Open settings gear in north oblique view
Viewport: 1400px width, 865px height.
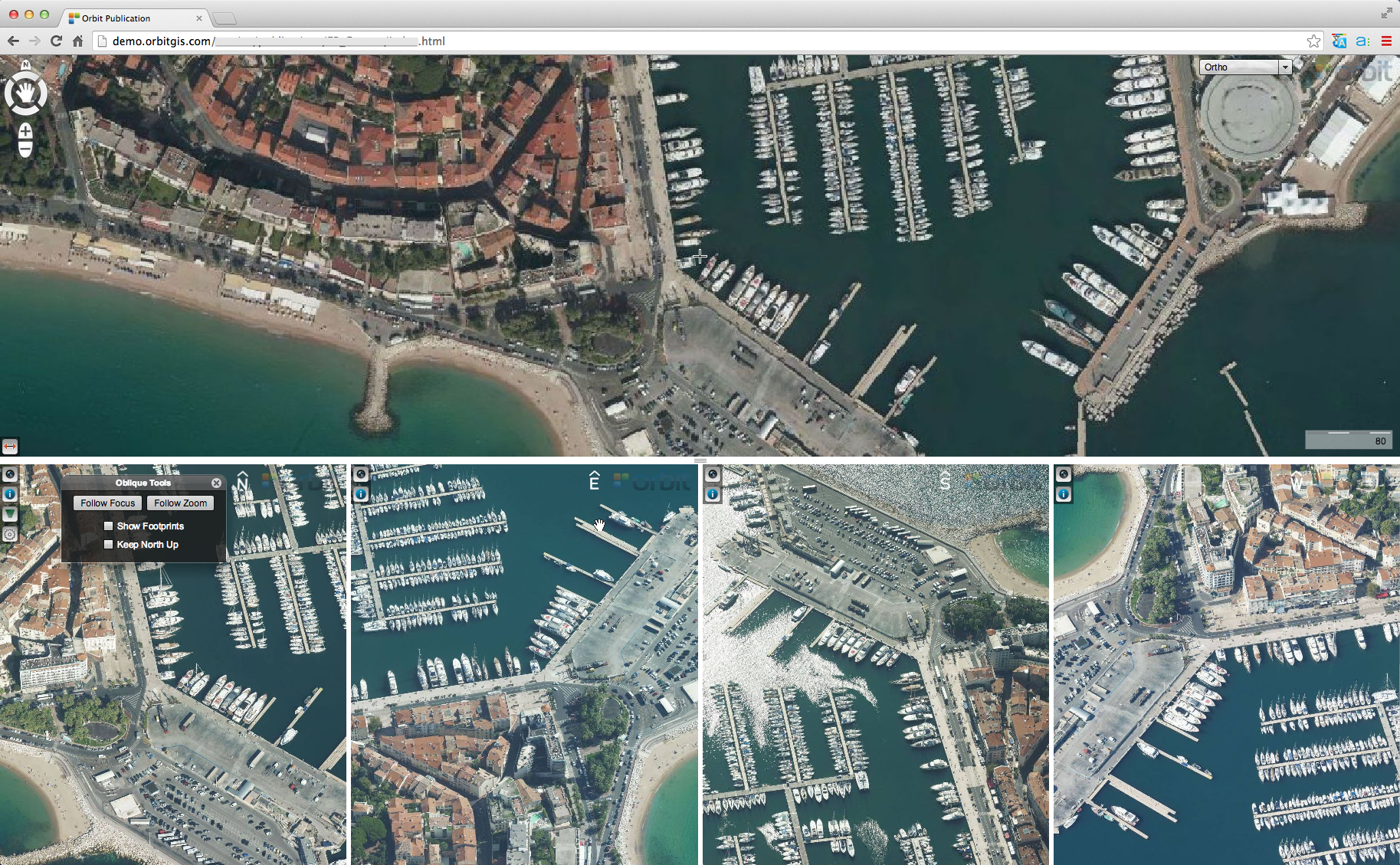10,534
